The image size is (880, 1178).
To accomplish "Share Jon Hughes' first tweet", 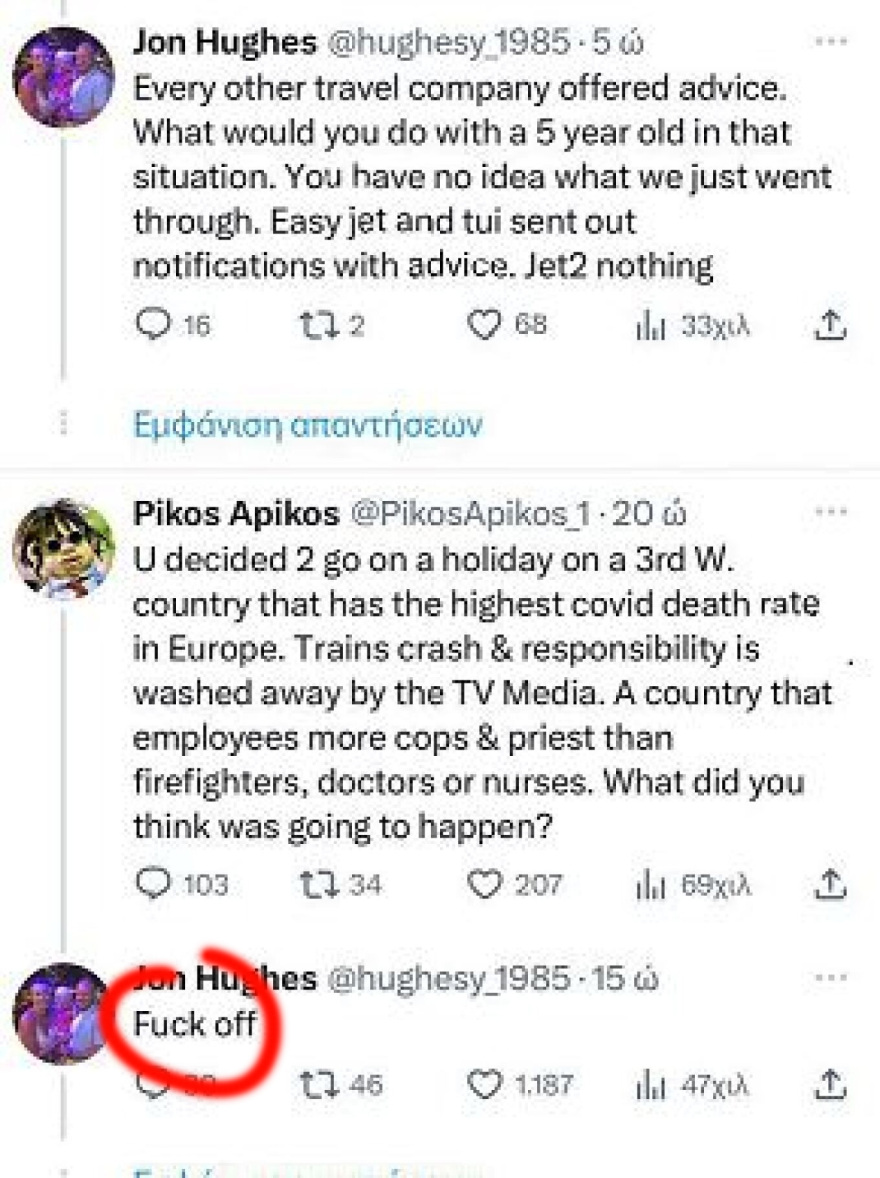I will (x=833, y=325).
